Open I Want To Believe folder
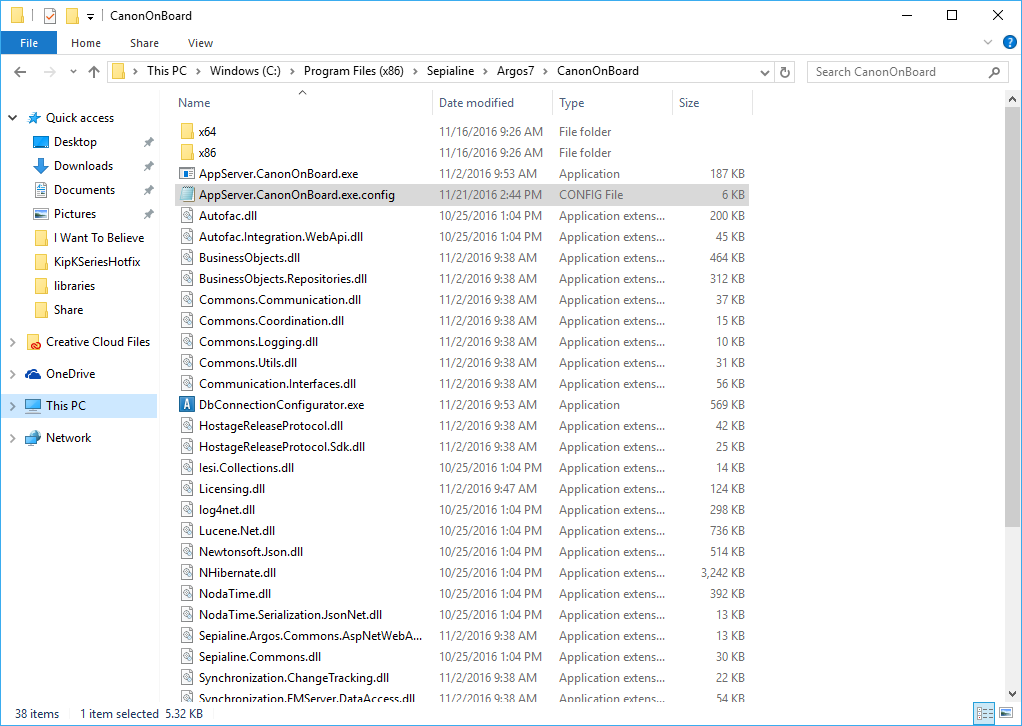 [98, 238]
